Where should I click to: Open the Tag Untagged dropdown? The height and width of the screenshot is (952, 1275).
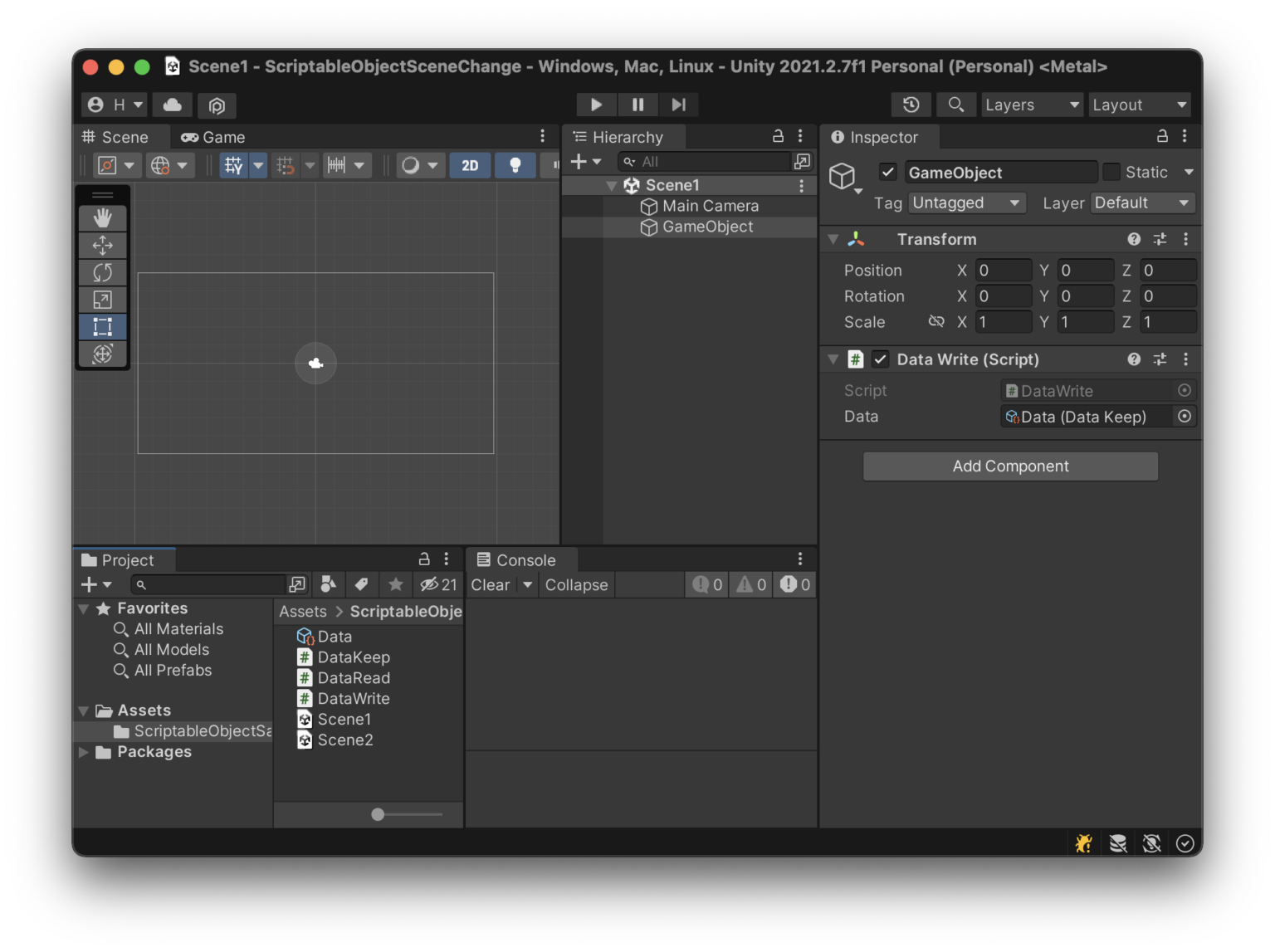tap(966, 203)
